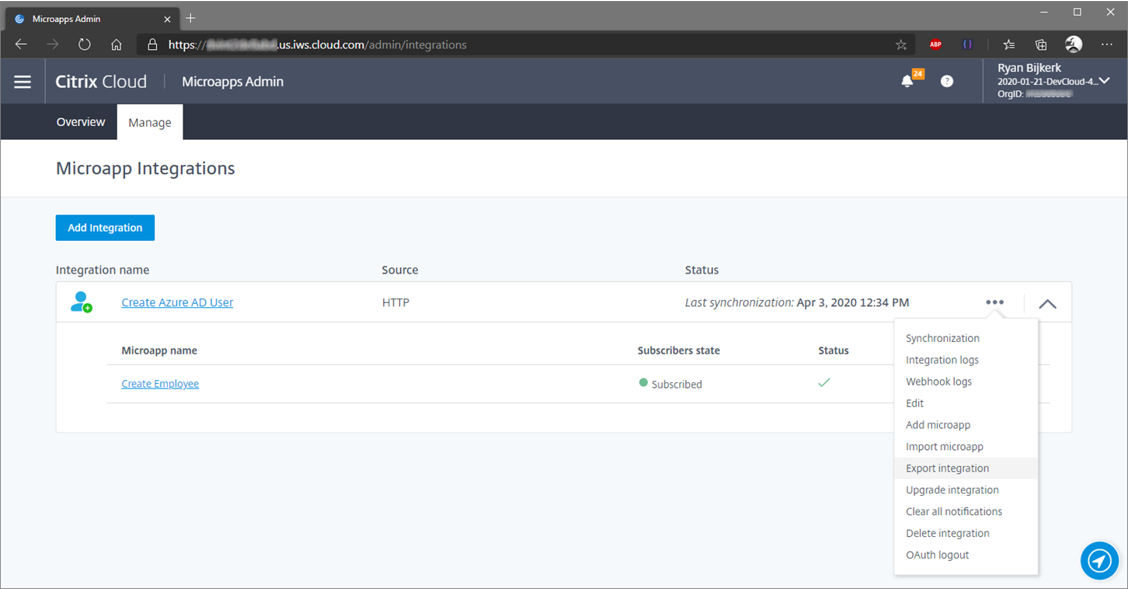The height and width of the screenshot is (589, 1128).
Task: Click the ABP extension icon
Action: [935, 45]
